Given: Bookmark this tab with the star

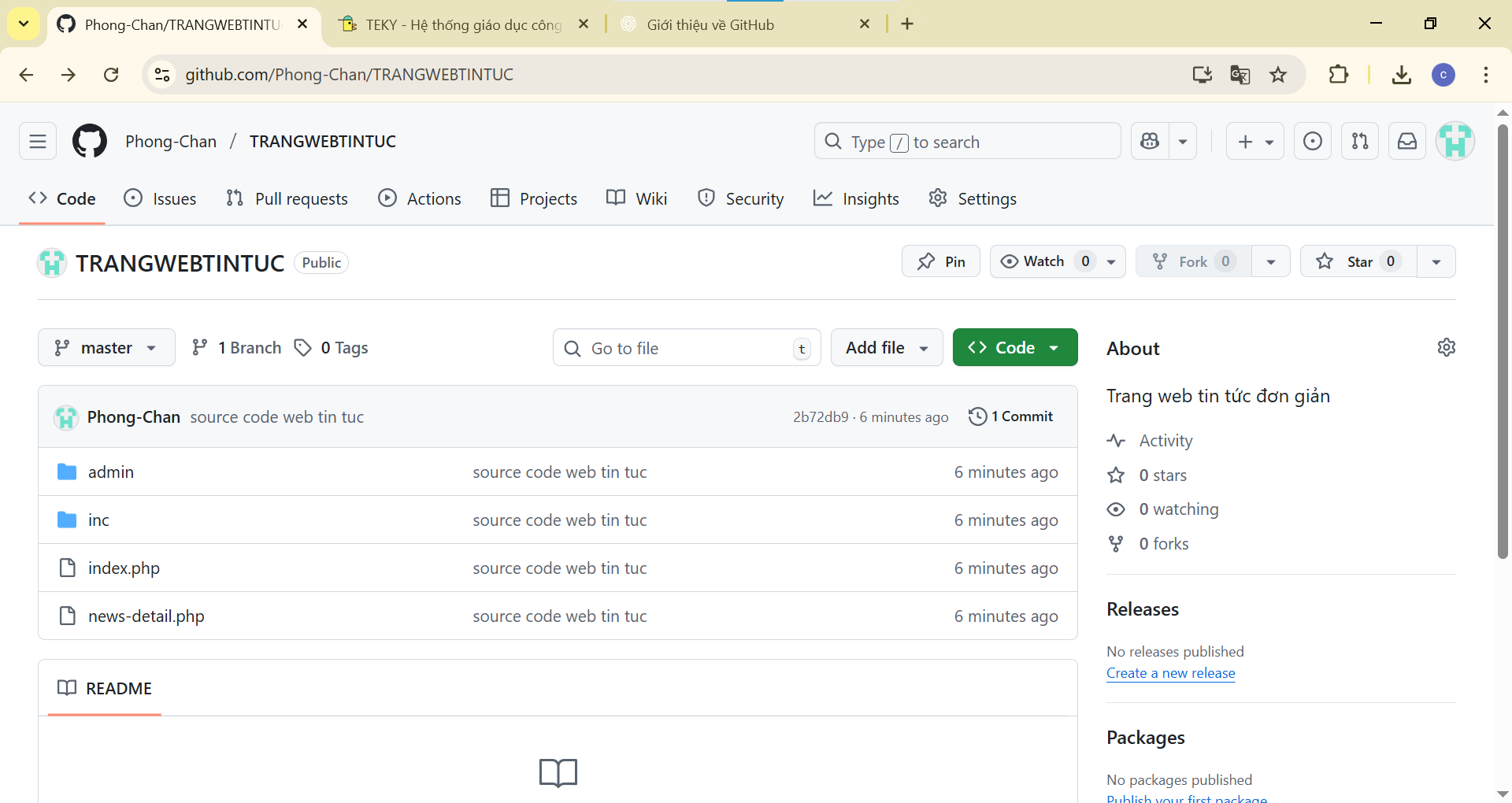Looking at the screenshot, I should click(x=1278, y=75).
